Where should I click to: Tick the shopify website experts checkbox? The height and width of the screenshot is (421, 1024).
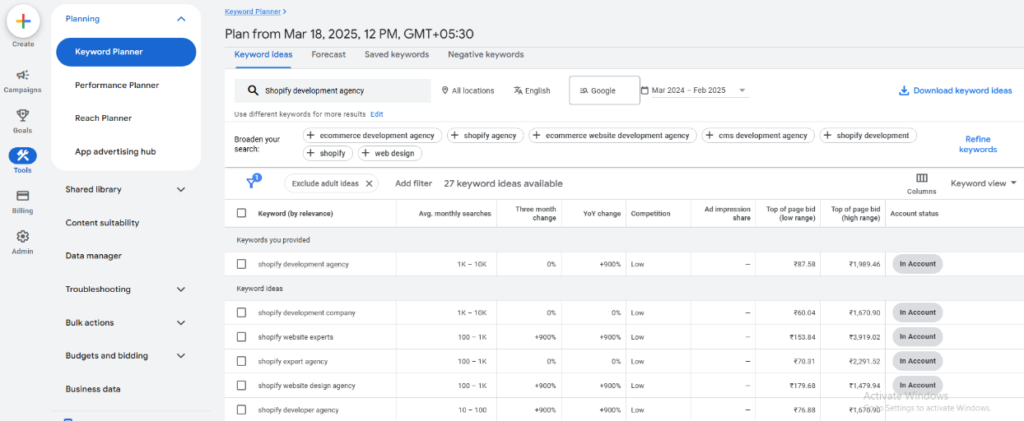point(241,337)
